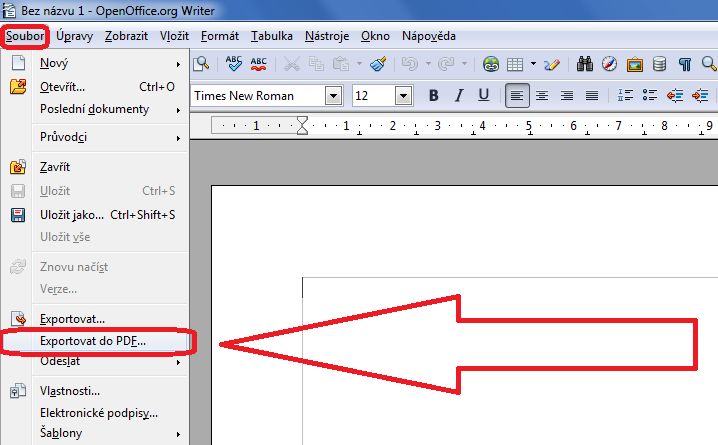
Task: Choose Uložit jako... menu entry
Action: (95, 215)
